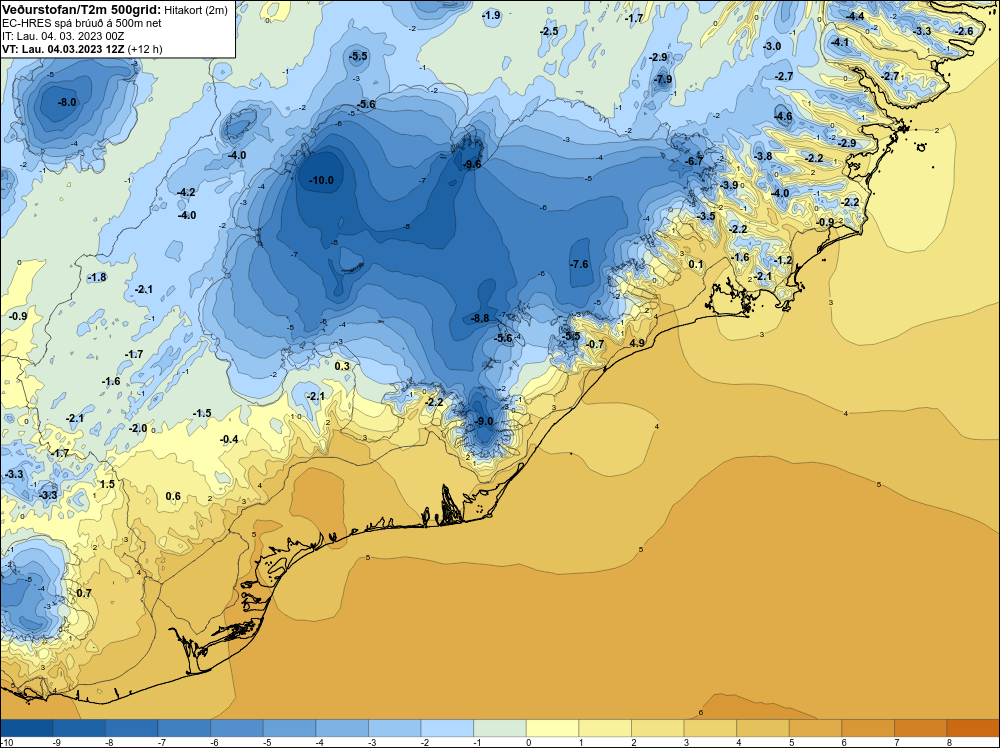Screen dimensions: 1000x748
Task: Click legend color band between 7 and 8
Action: tap(920, 728)
